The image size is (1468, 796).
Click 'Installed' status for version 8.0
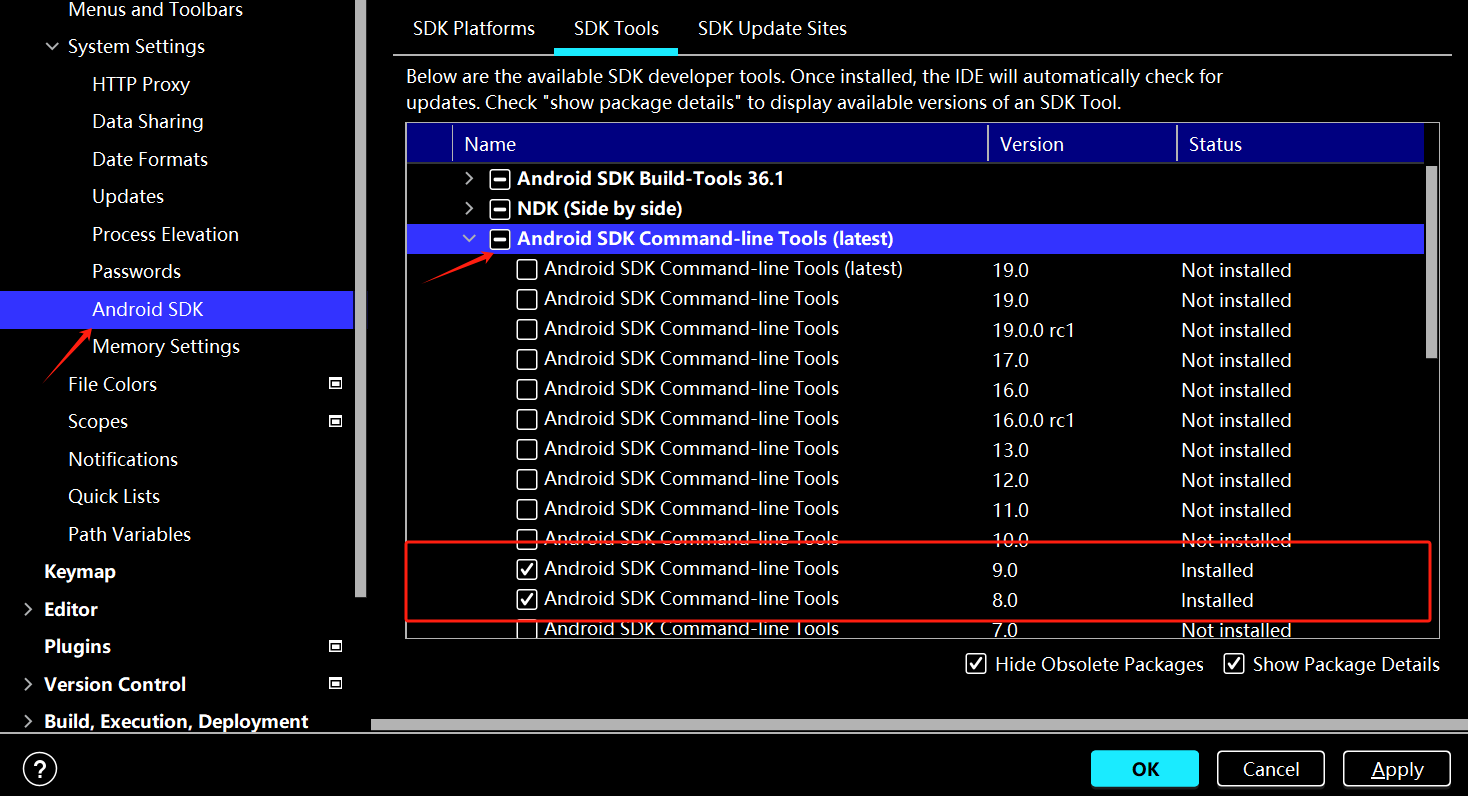[1217, 600]
